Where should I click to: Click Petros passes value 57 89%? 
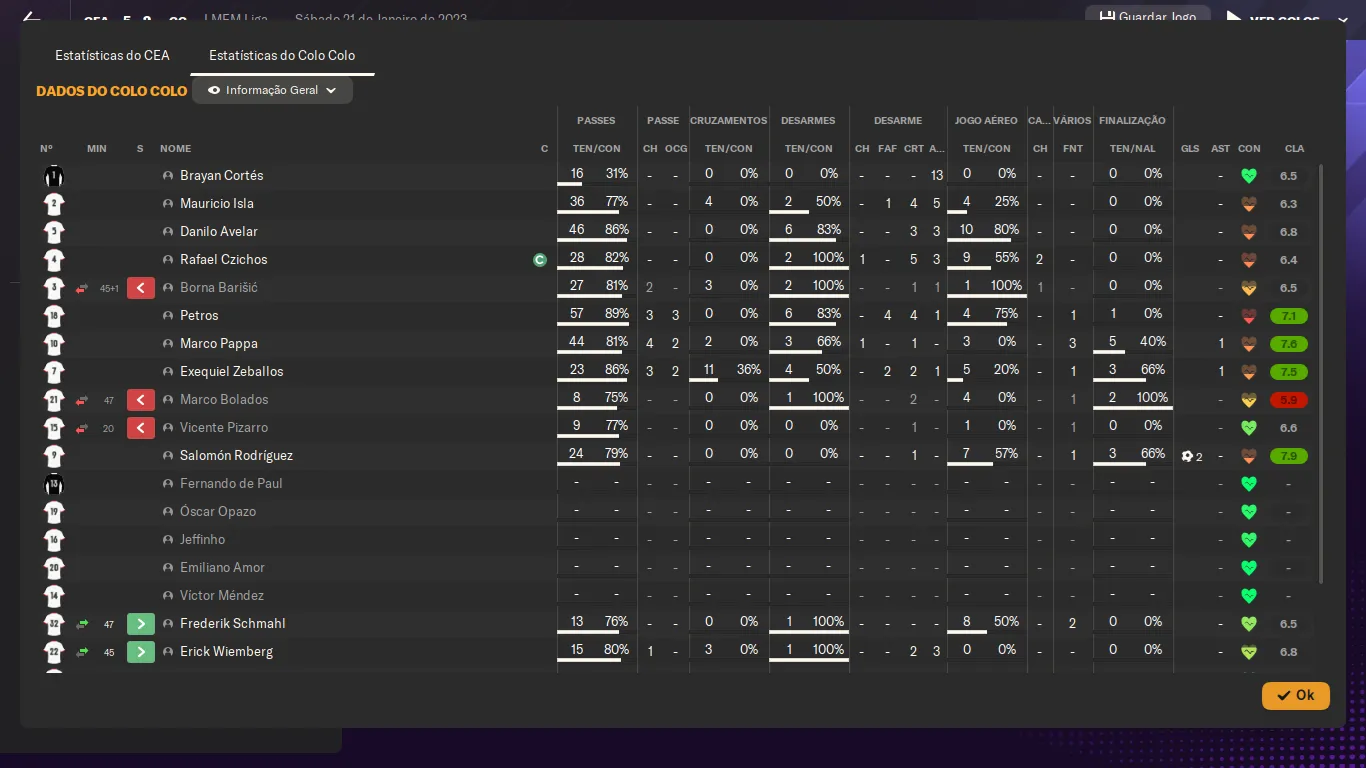click(x=597, y=314)
